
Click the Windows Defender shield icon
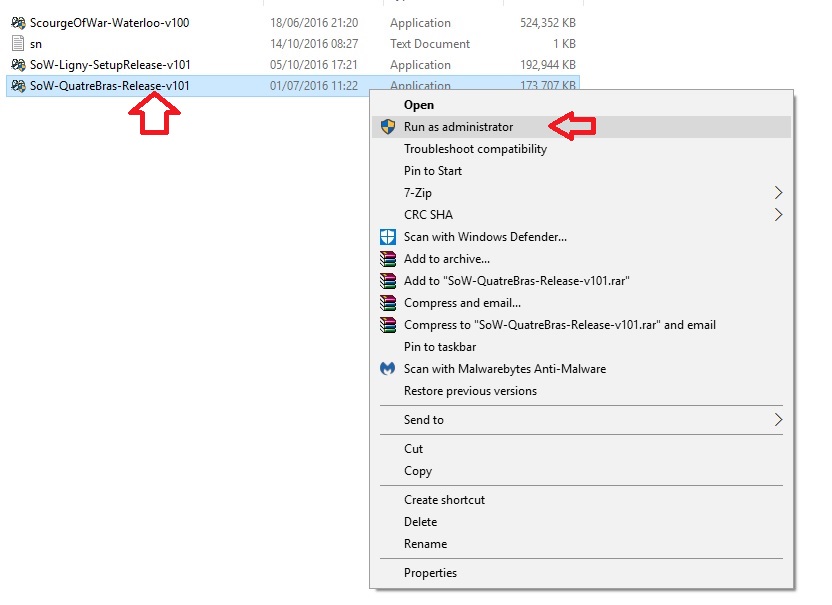click(388, 237)
